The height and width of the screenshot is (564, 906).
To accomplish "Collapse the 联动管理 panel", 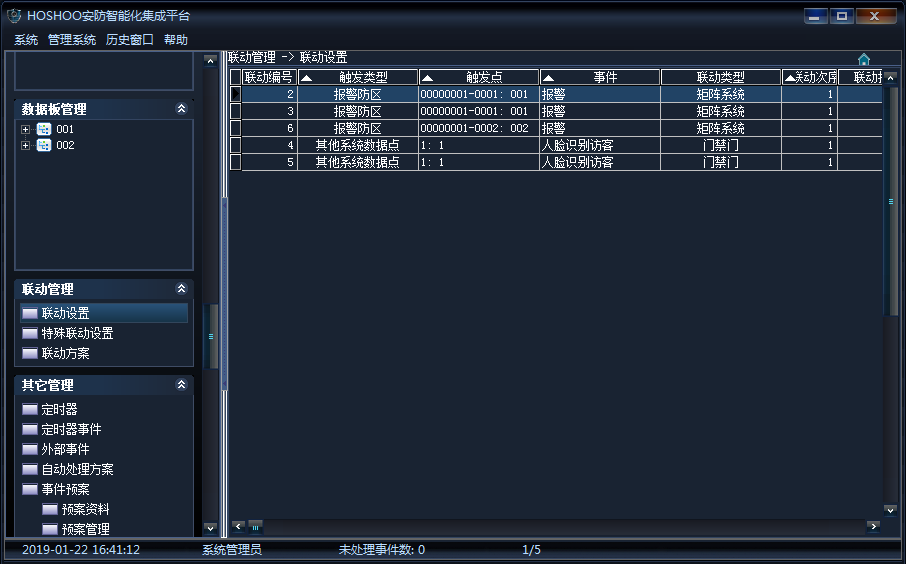I will (x=181, y=289).
